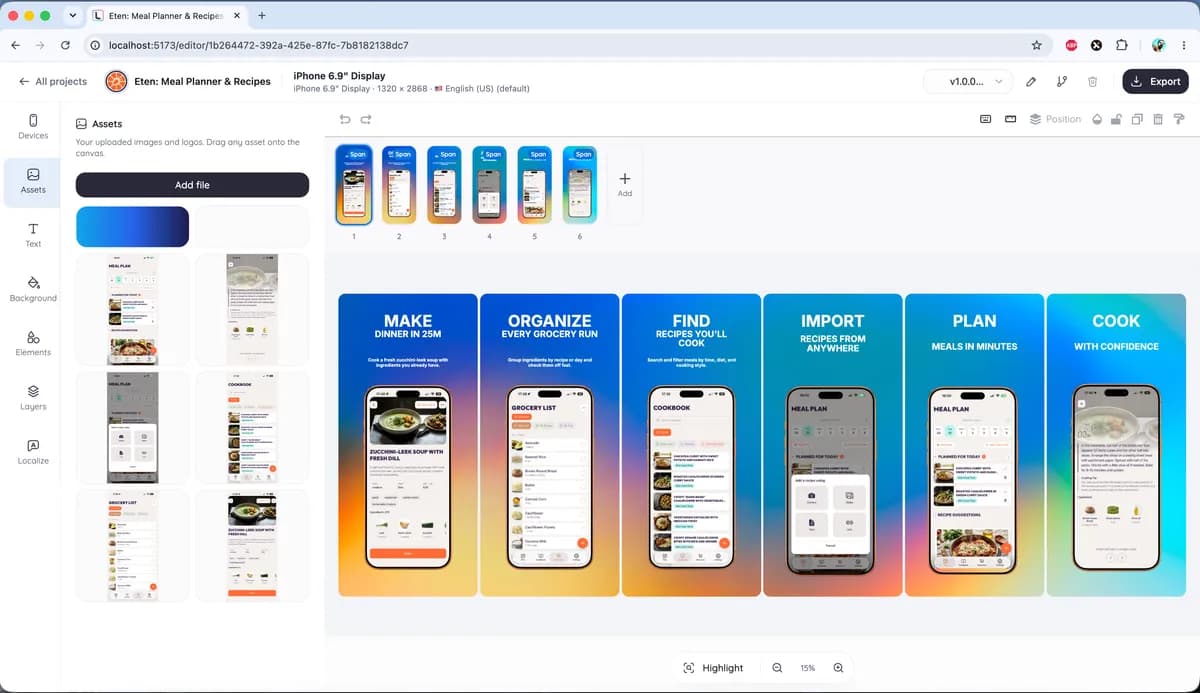Viewport: 1200px width, 693px height.
Task: Click the undo arrow icon
Action: 345,119
